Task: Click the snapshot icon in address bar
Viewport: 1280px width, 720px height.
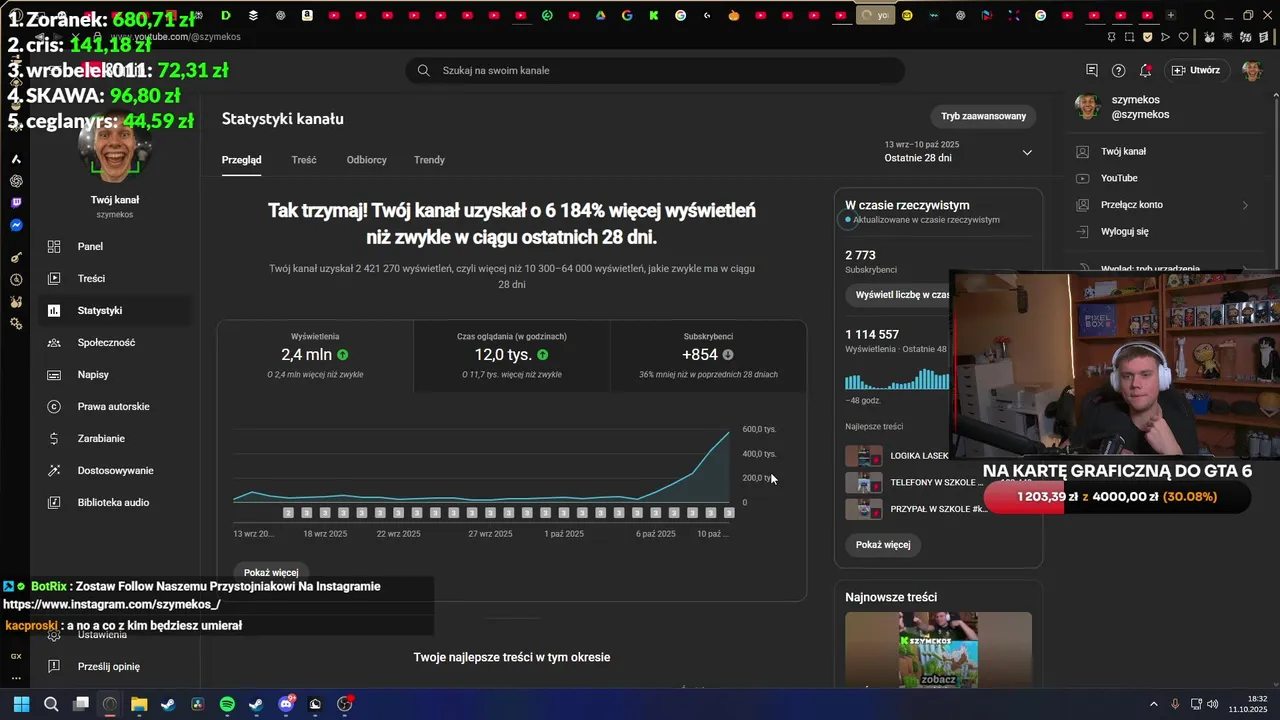Action: [x=1130, y=37]
